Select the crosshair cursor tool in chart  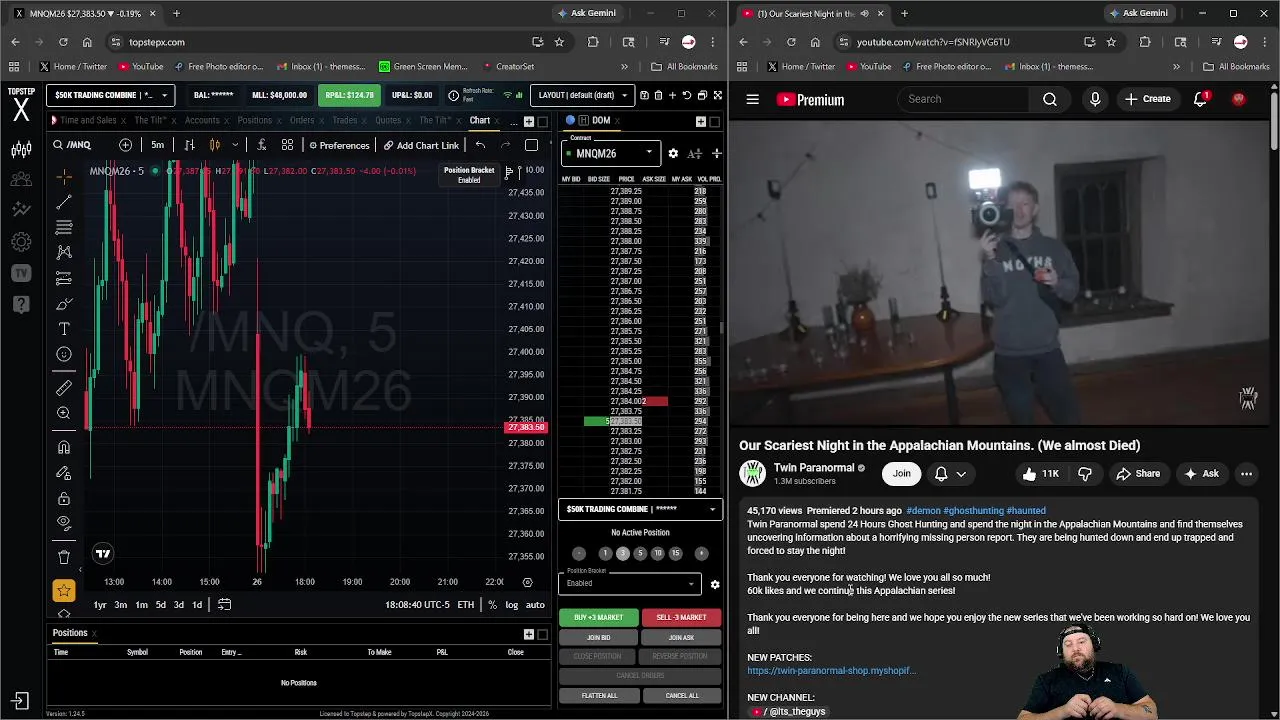pos(64,178)
